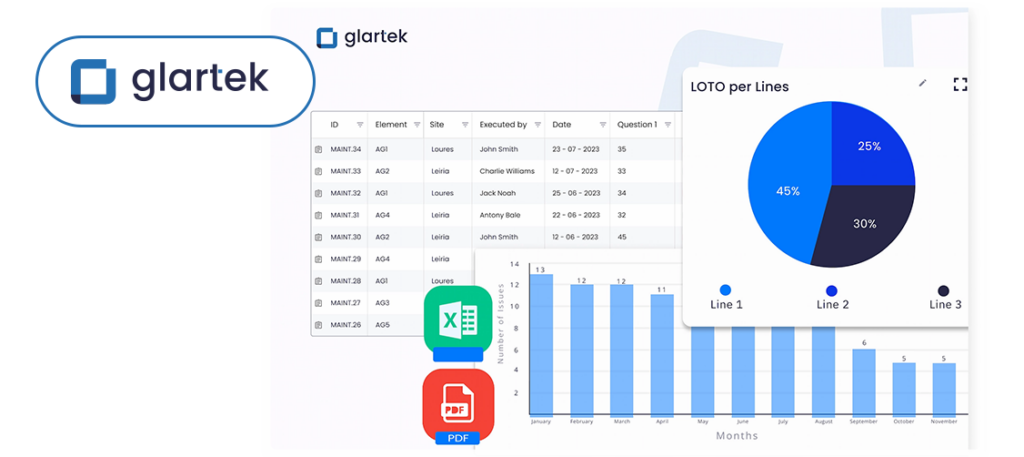This screenshot has width=1024, height=457.
Task: Click the clipboard icon beside MAINT.31
Action: pyautogui.click(x=319, y=215)
